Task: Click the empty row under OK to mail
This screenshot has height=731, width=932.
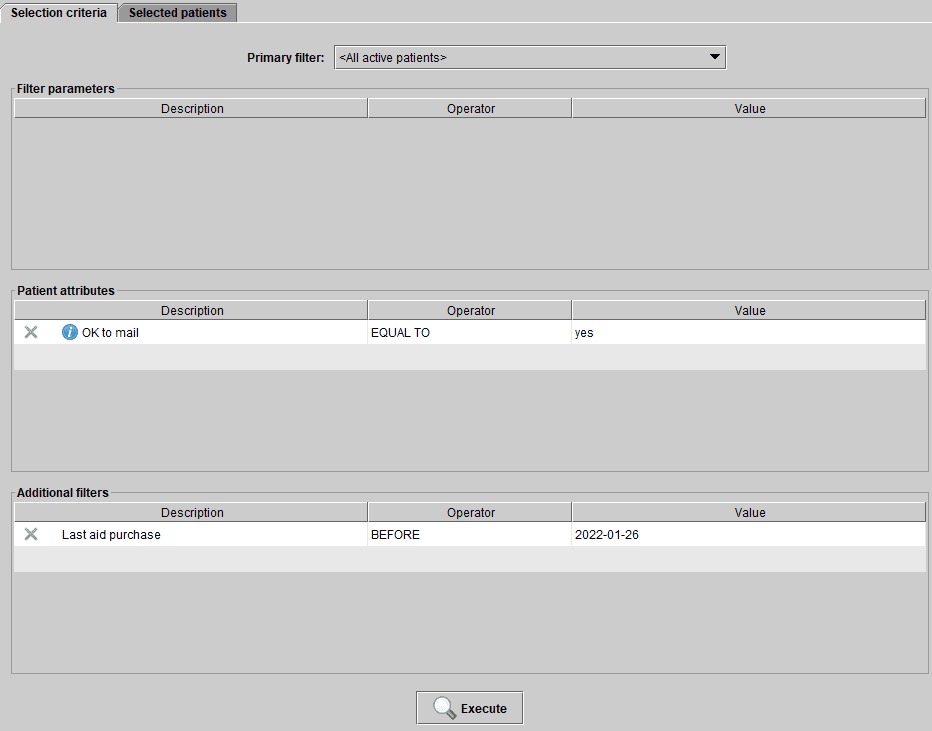Action: (469, 357)
